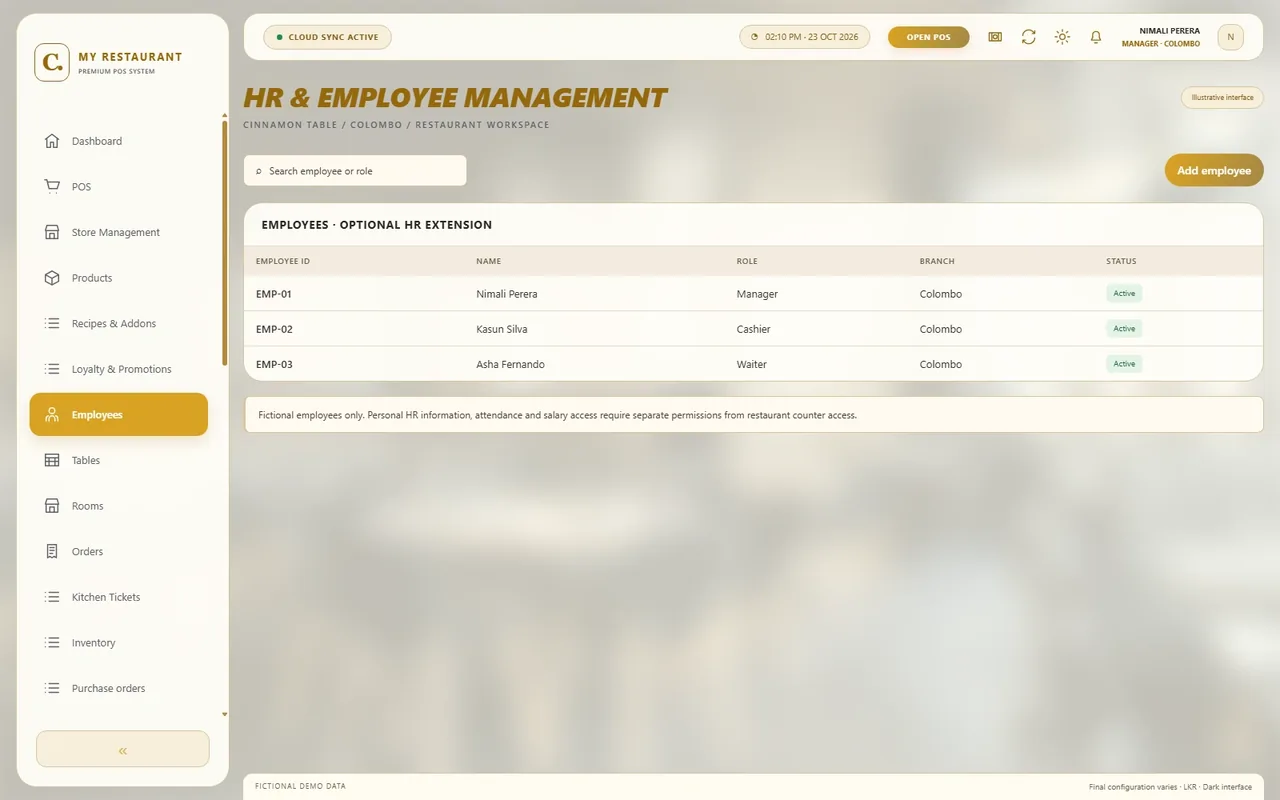Screen dimensions: 1280x800
Task: Open the notifications bell
Action: [x=1096, y=37]
